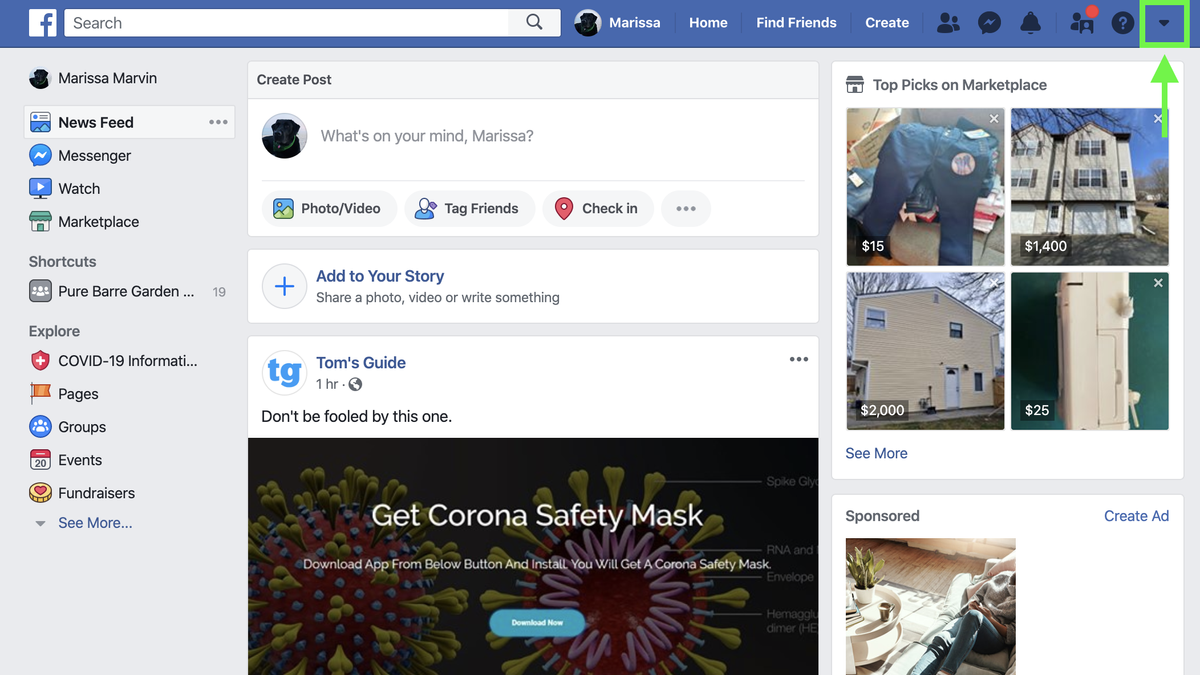Open Watch from the left sidebar
Image resolution: width=1200 pixels, height=675 pixels.
click(81, 188)
